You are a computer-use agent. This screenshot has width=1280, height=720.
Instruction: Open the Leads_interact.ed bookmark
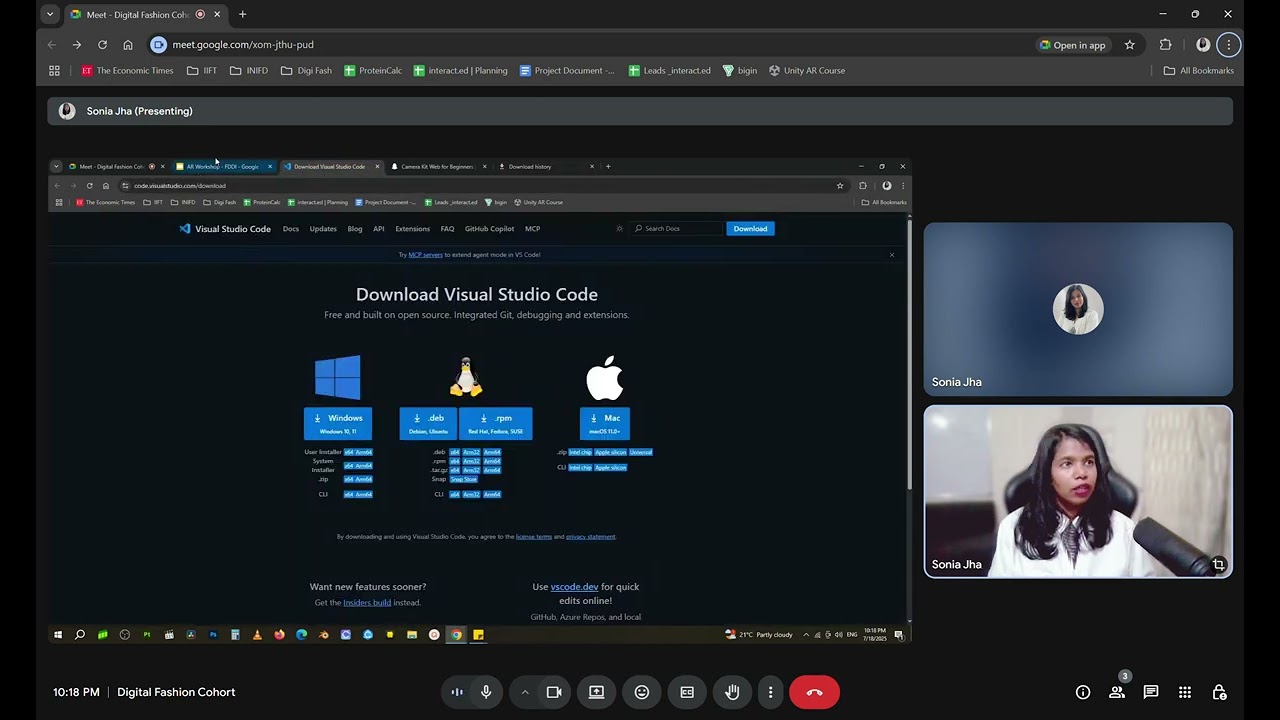click(x=669, y=71)
